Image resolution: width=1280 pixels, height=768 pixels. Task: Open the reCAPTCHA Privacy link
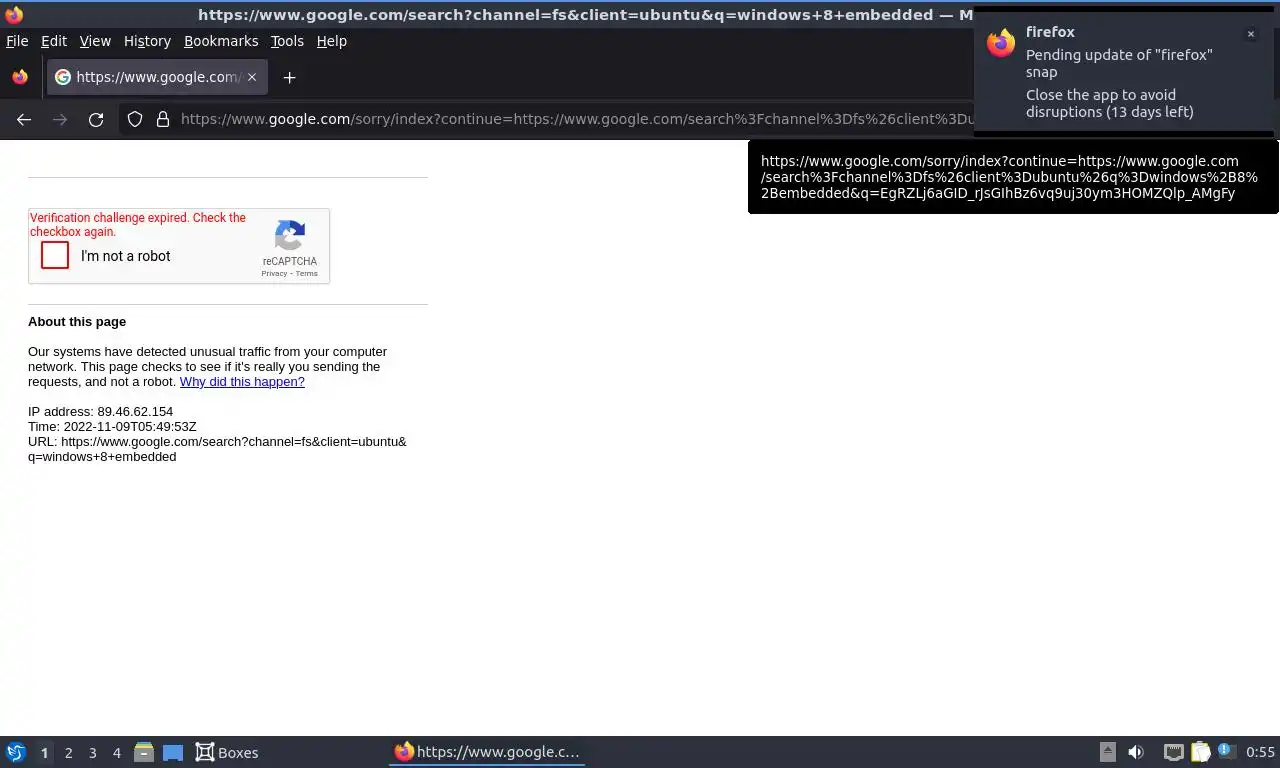point(274,273)
